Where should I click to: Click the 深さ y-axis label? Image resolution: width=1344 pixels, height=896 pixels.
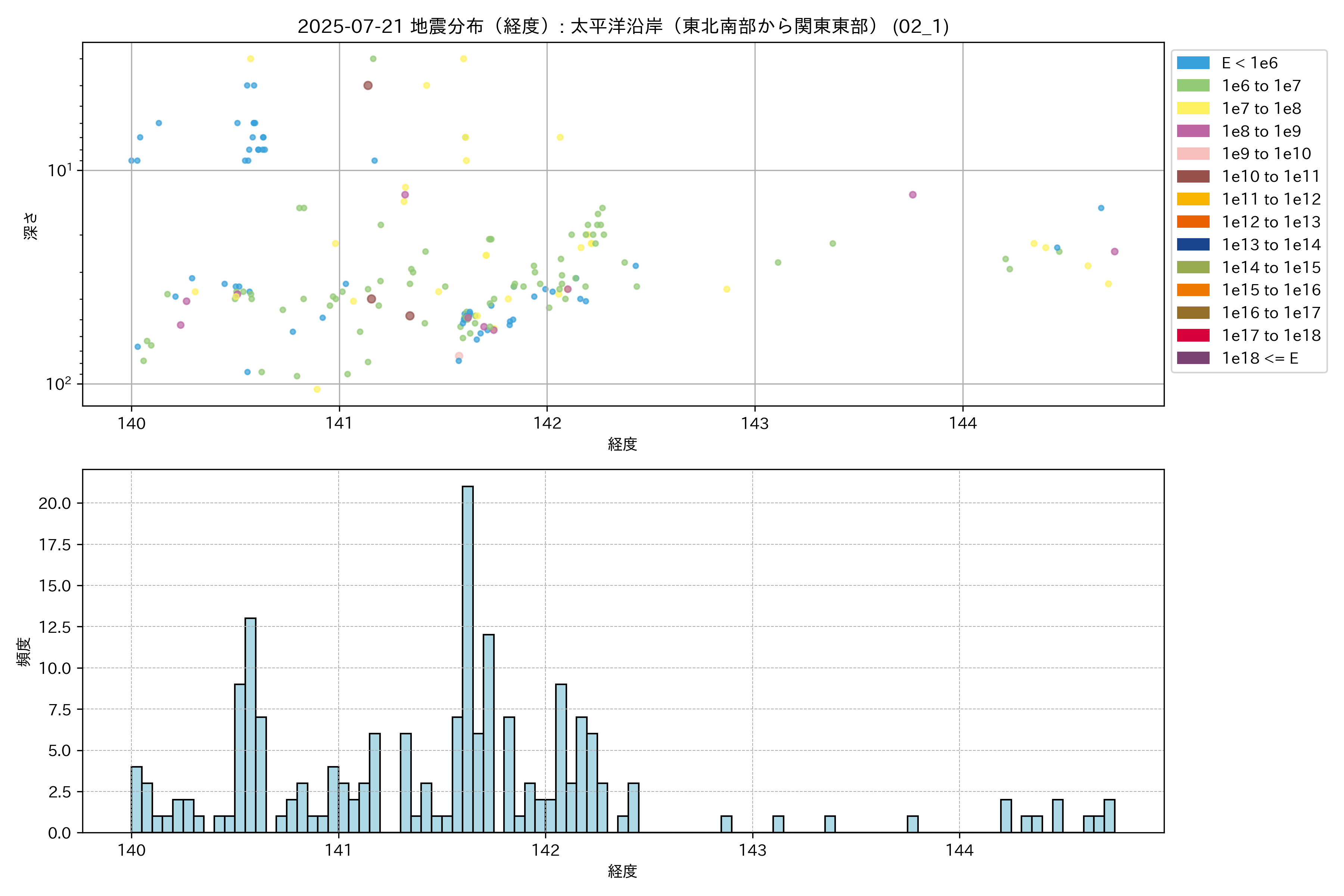[x=31, y=226]
